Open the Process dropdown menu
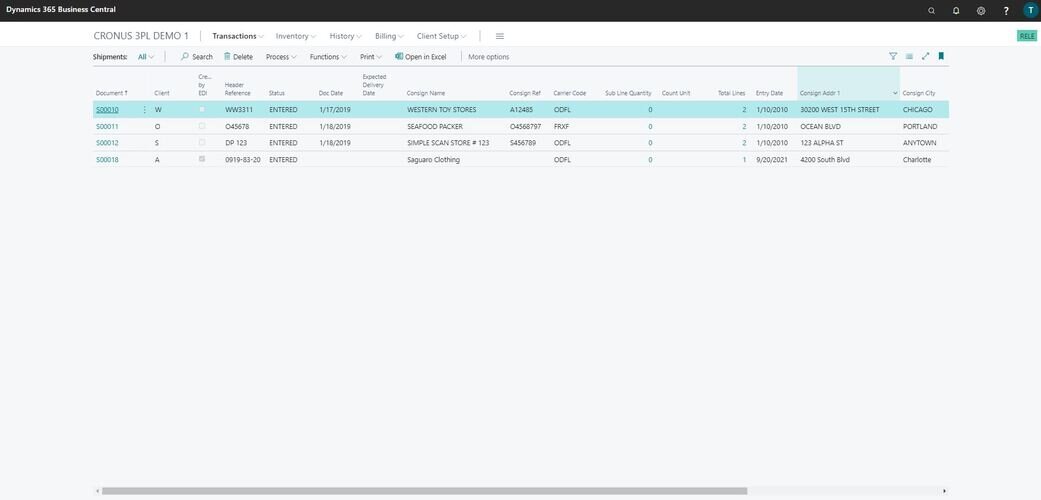Viewport: 1041px width, 500px height. 281,57
